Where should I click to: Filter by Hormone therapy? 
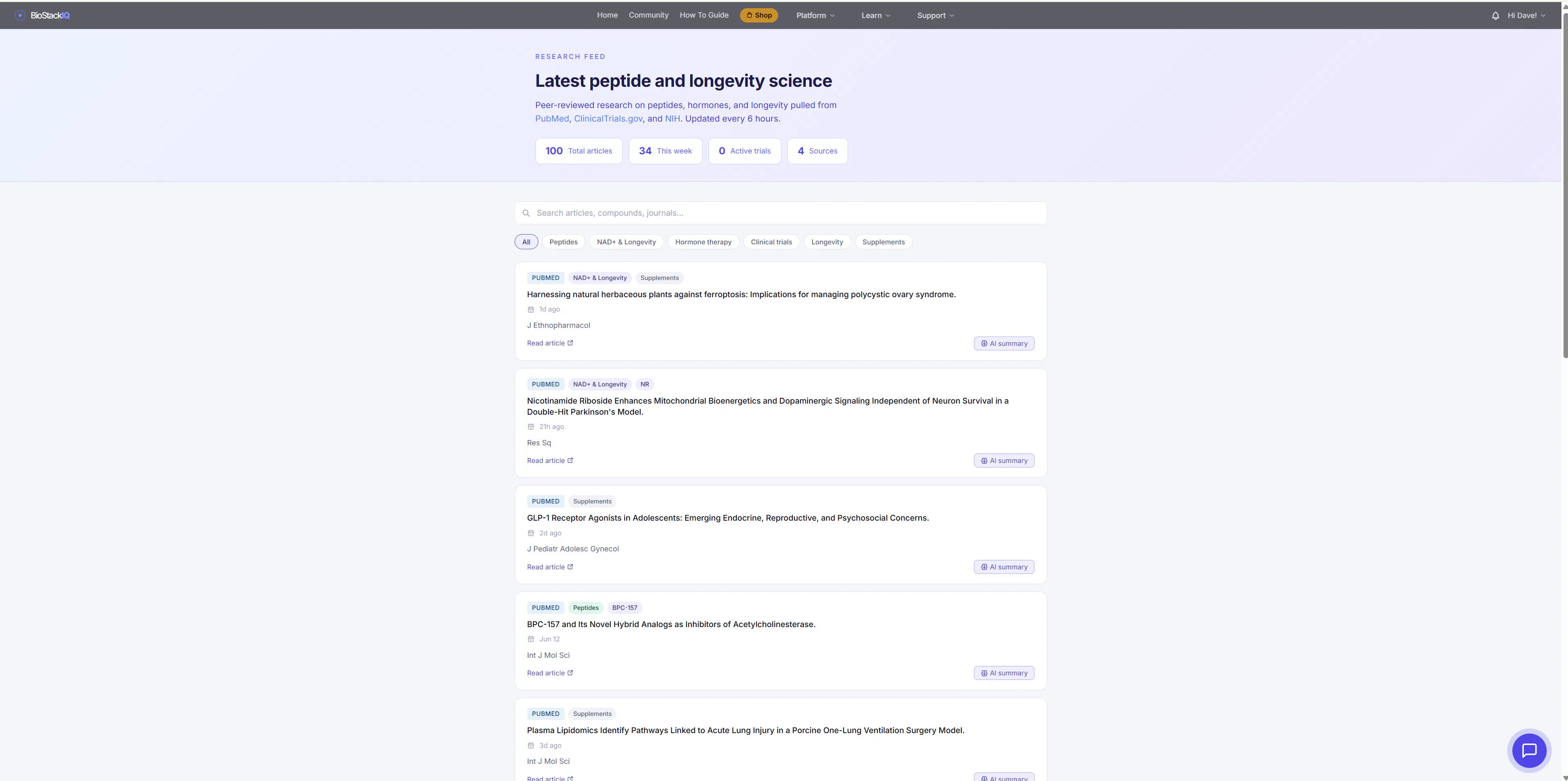(703, 242)
